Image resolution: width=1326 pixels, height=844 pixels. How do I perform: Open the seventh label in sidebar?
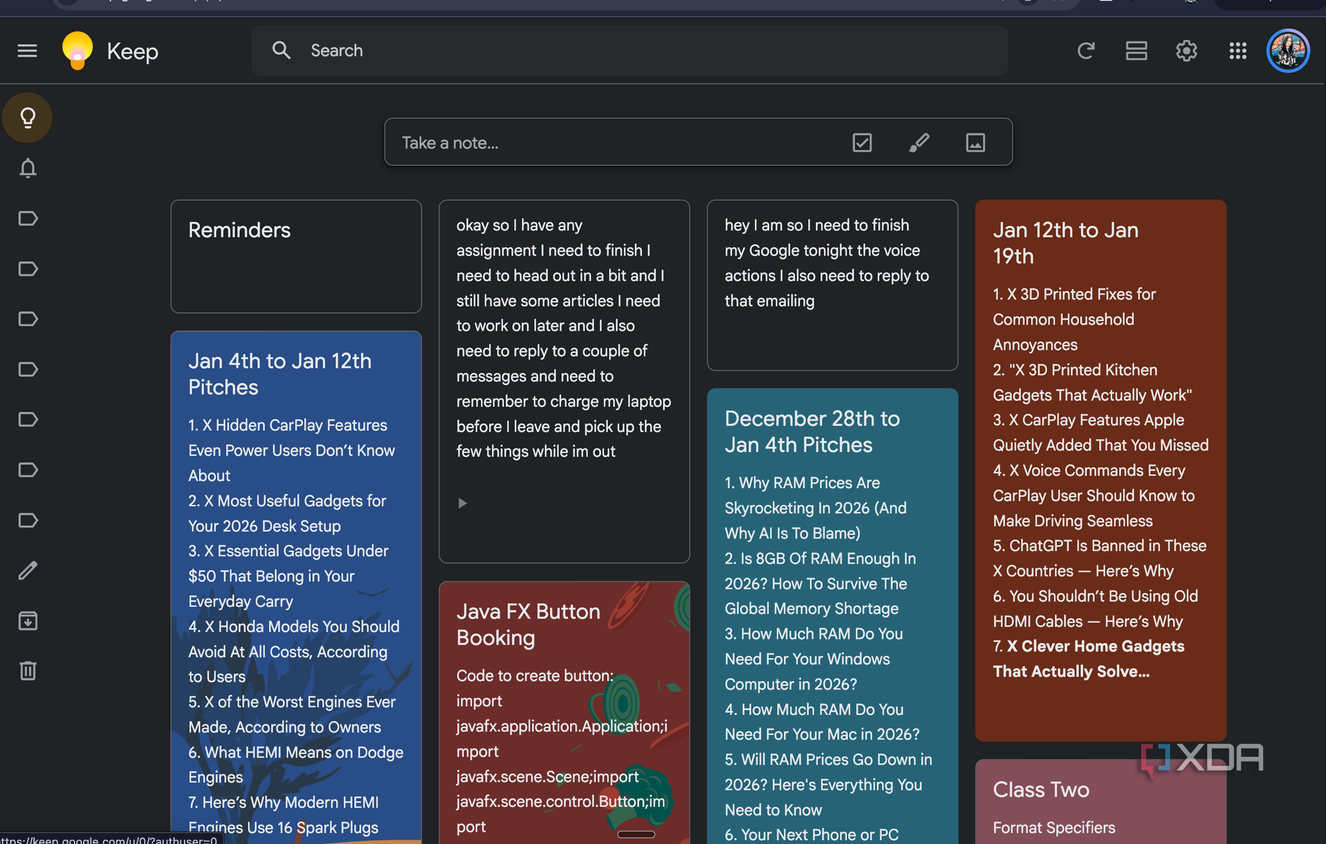click(x=28, y=520)
